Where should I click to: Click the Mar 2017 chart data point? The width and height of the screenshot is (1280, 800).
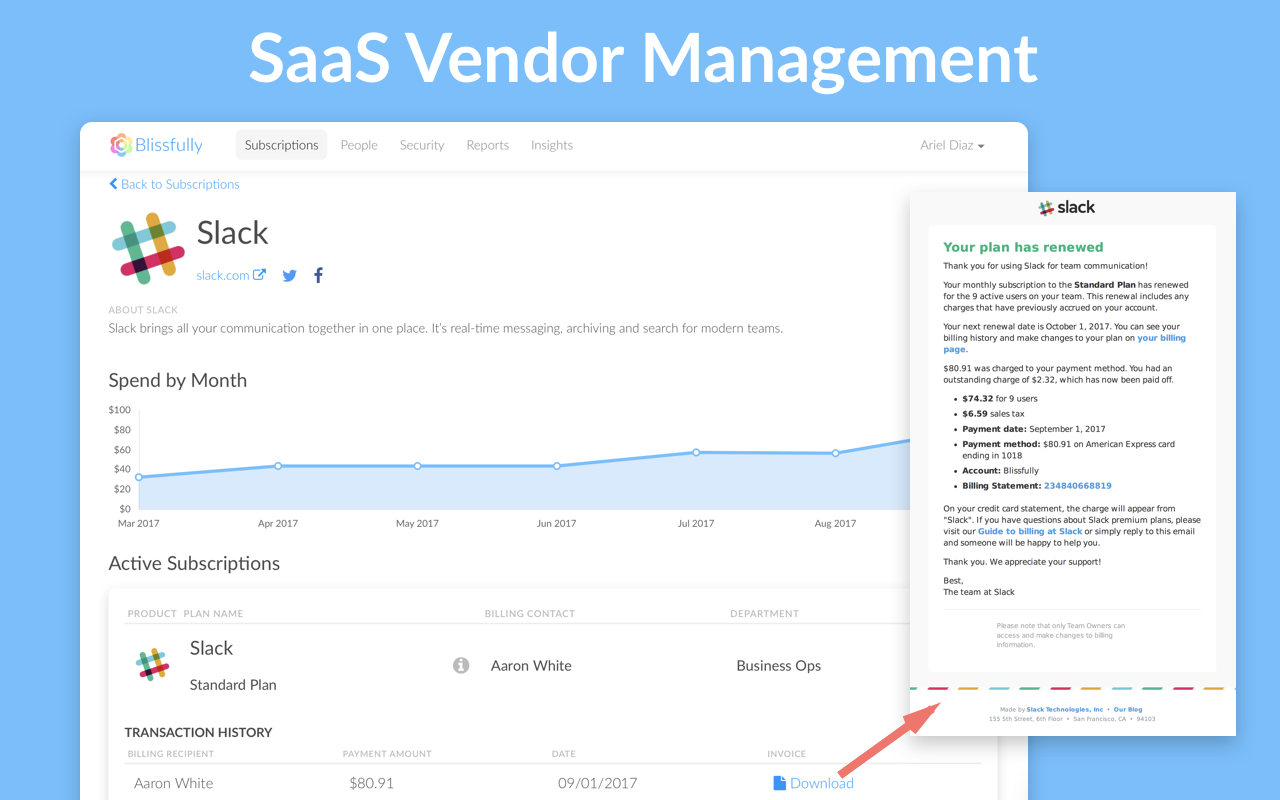139,477
